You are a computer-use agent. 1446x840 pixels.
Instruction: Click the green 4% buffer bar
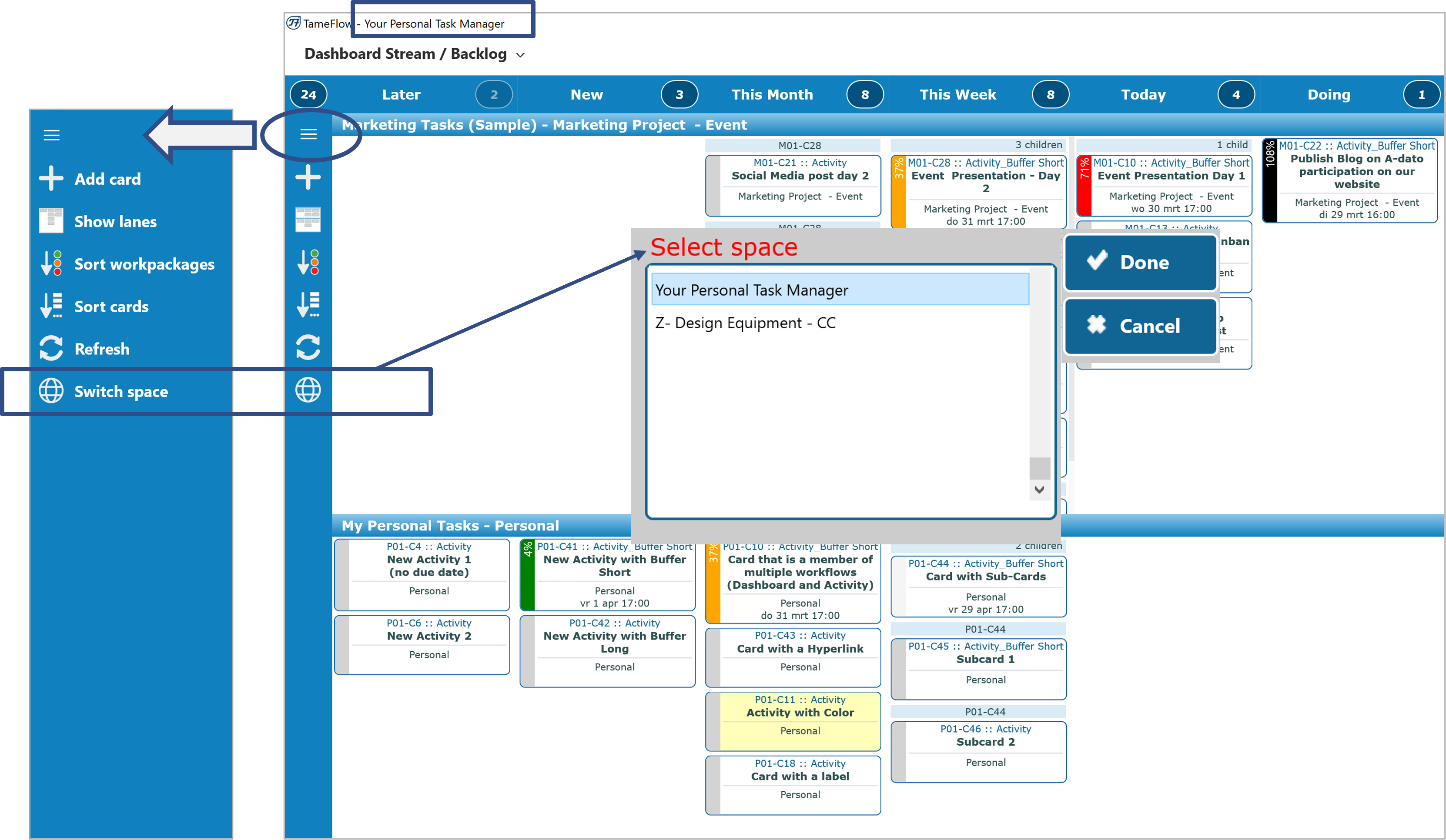point(528,574)
